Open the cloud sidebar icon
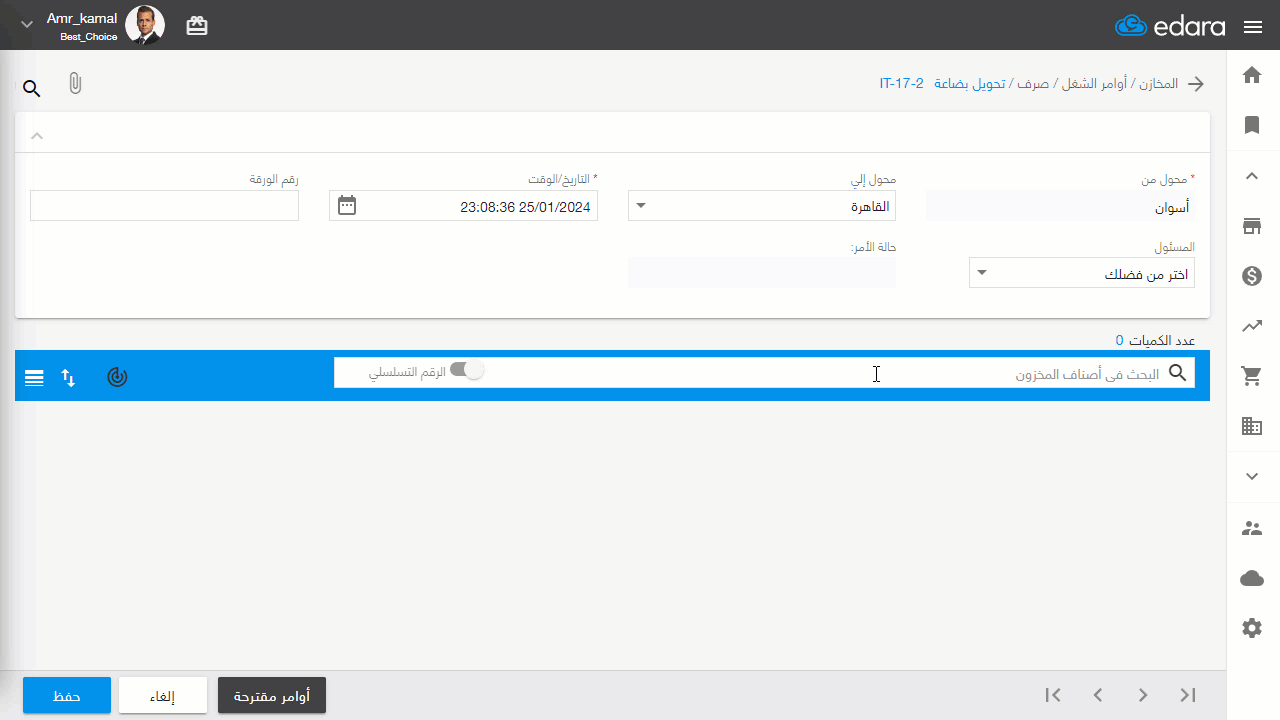The height and width of the screenshot is (720, 1280). 1252,578
